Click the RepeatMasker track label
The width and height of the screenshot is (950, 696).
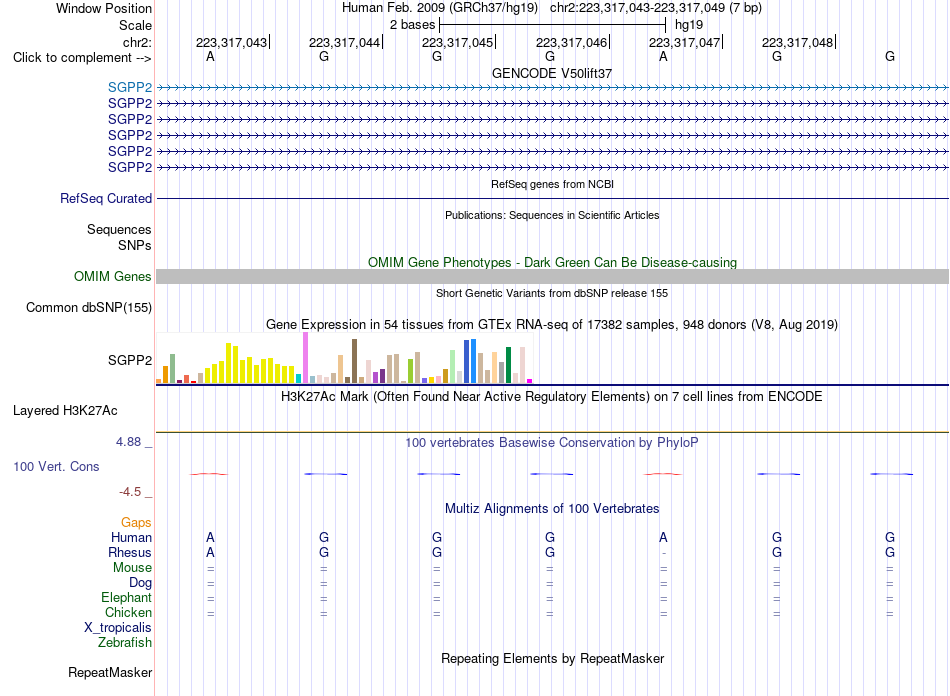point(110,672)
